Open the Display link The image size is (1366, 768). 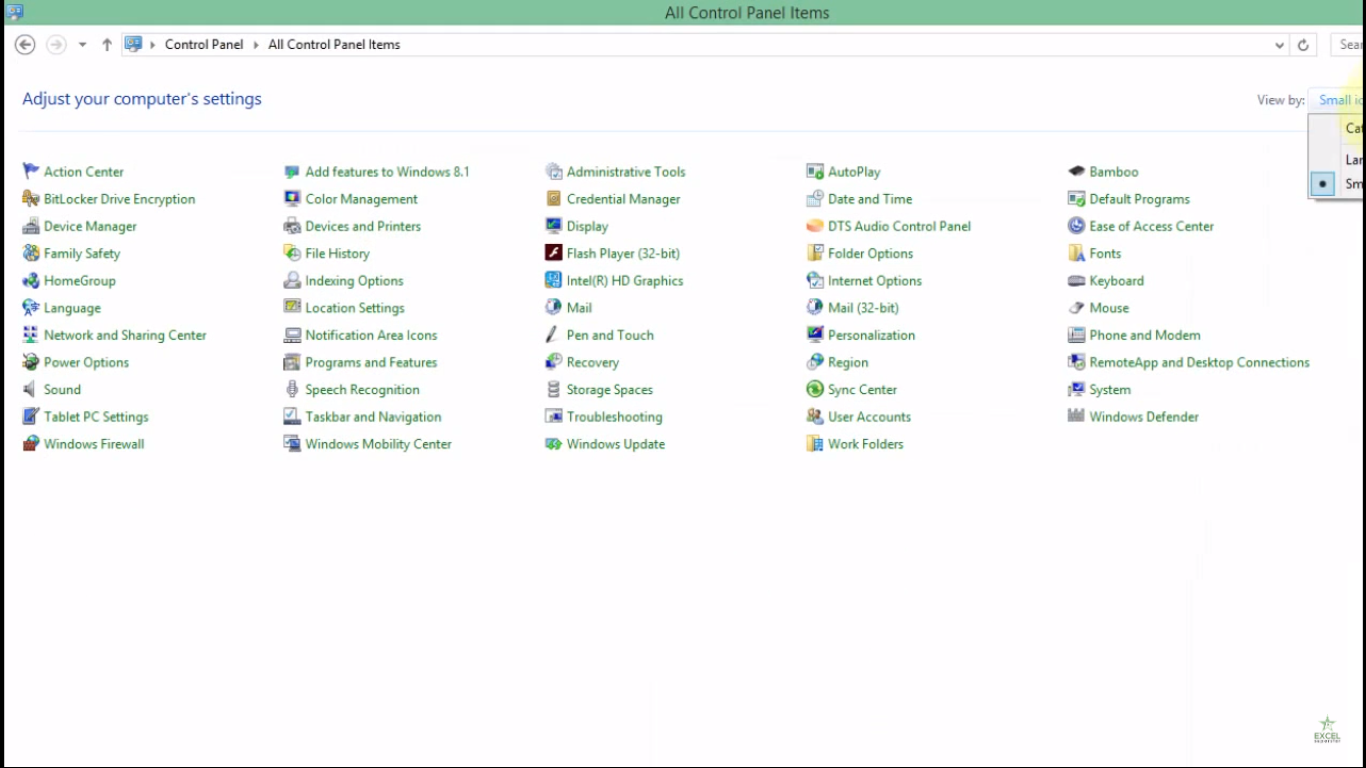pyautogui.click(x=587, y=226)
